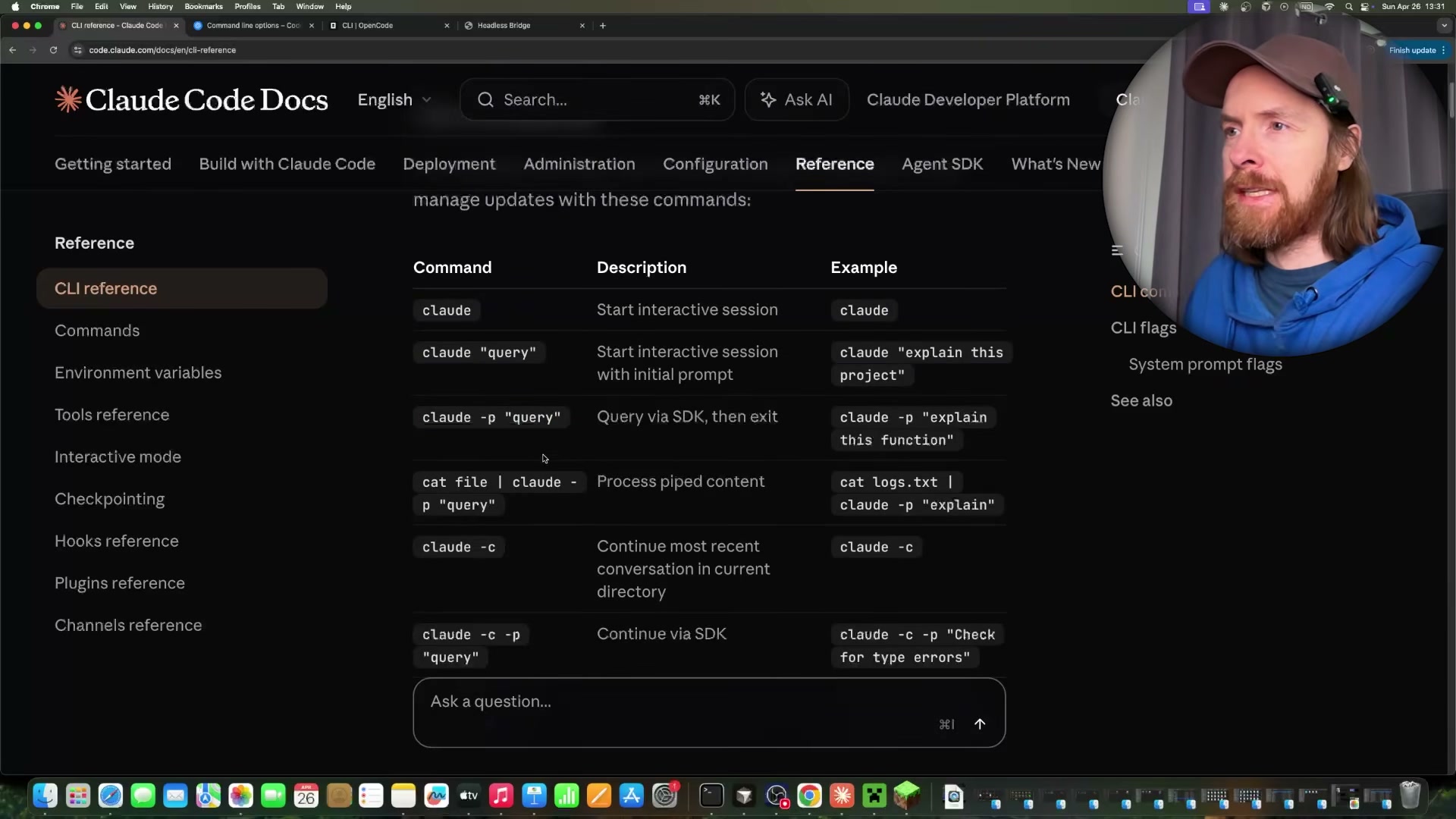Open Minecraft creeper icon in the dock
Screen dimensions: 1456x819
pyautogui.click(x=875, y=795)
